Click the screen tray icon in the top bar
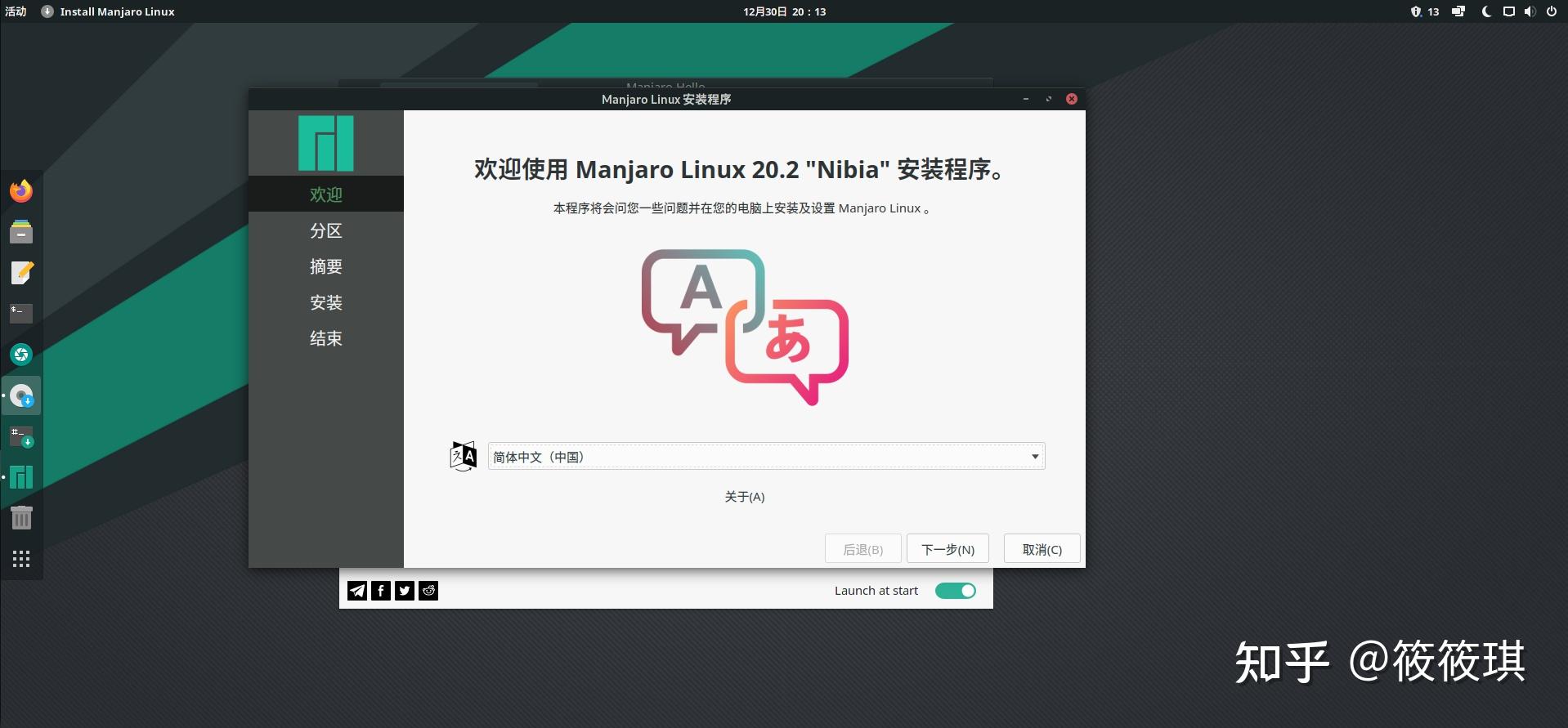This screenshot has width=1568, height=728. point(1509,11)
